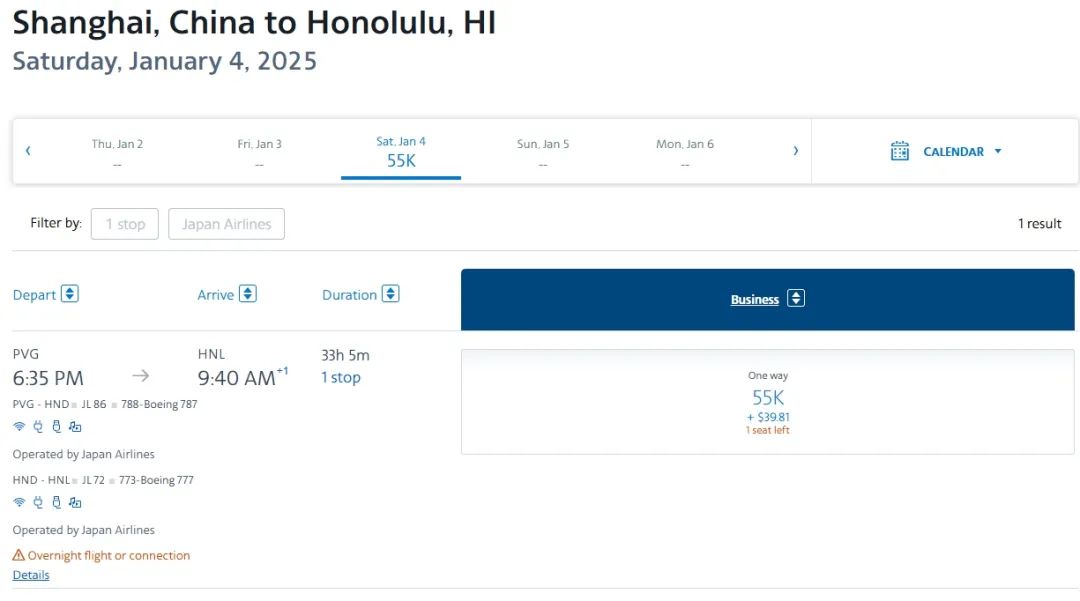This screenshot has height=601, width=1080.
Task: Go to previous dates with left arrow
Action: pos(28,151)
